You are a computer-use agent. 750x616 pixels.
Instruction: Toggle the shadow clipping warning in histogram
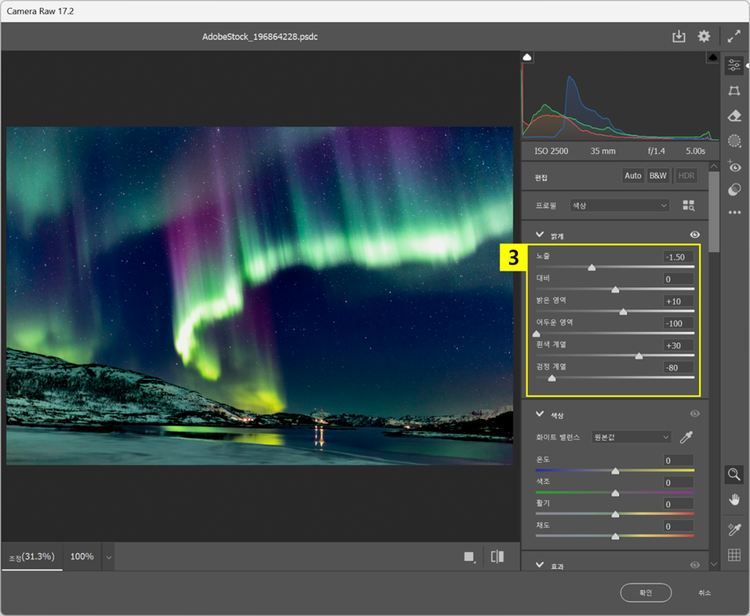pos(528,58)
